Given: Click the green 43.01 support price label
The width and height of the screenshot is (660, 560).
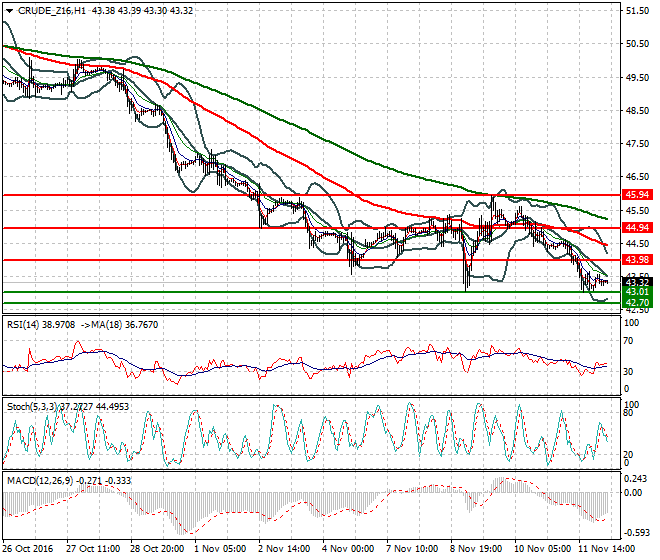Looking at the screenshot, I should point(637,292).
